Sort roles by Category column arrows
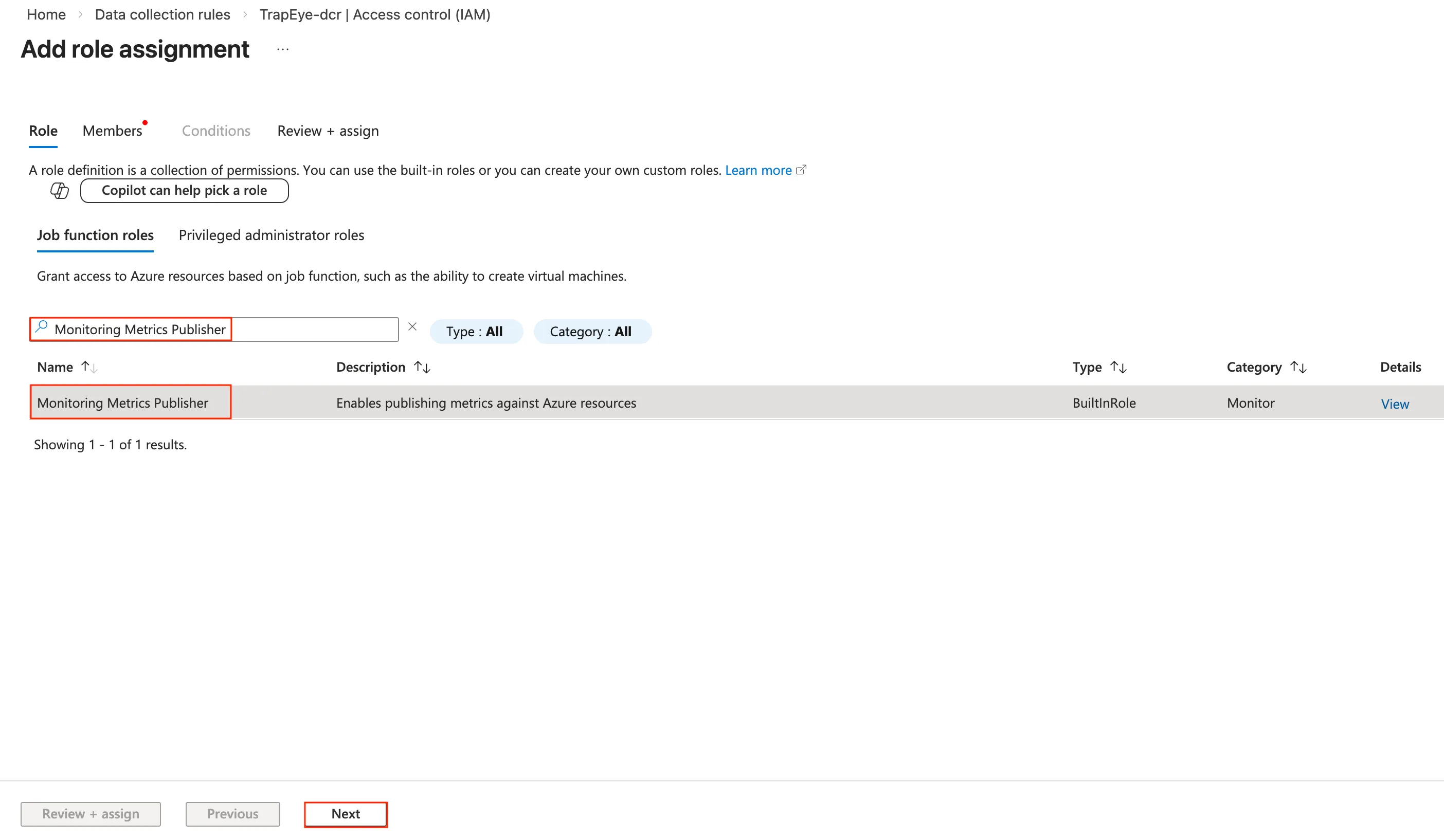 [1298, 367]
